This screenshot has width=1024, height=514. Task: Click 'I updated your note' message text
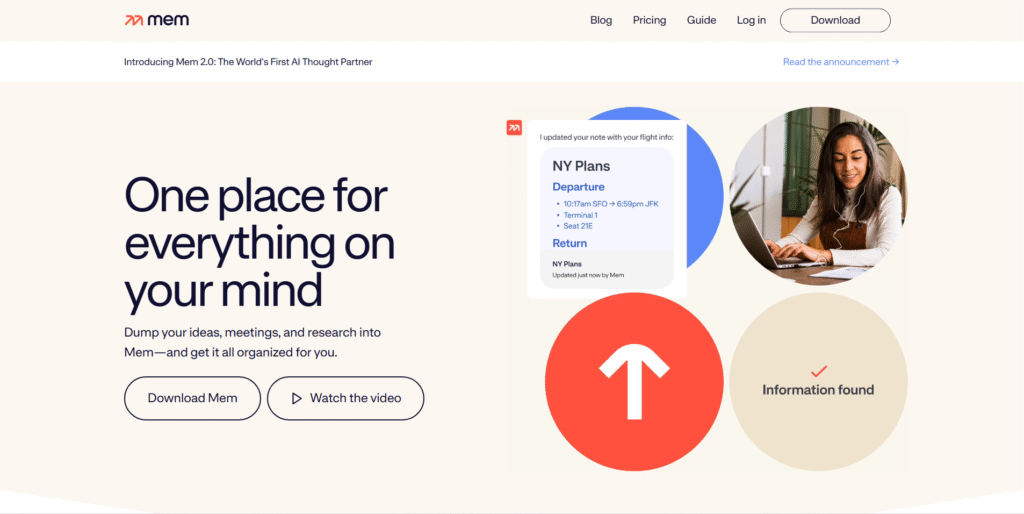click(x=606, y=137)
